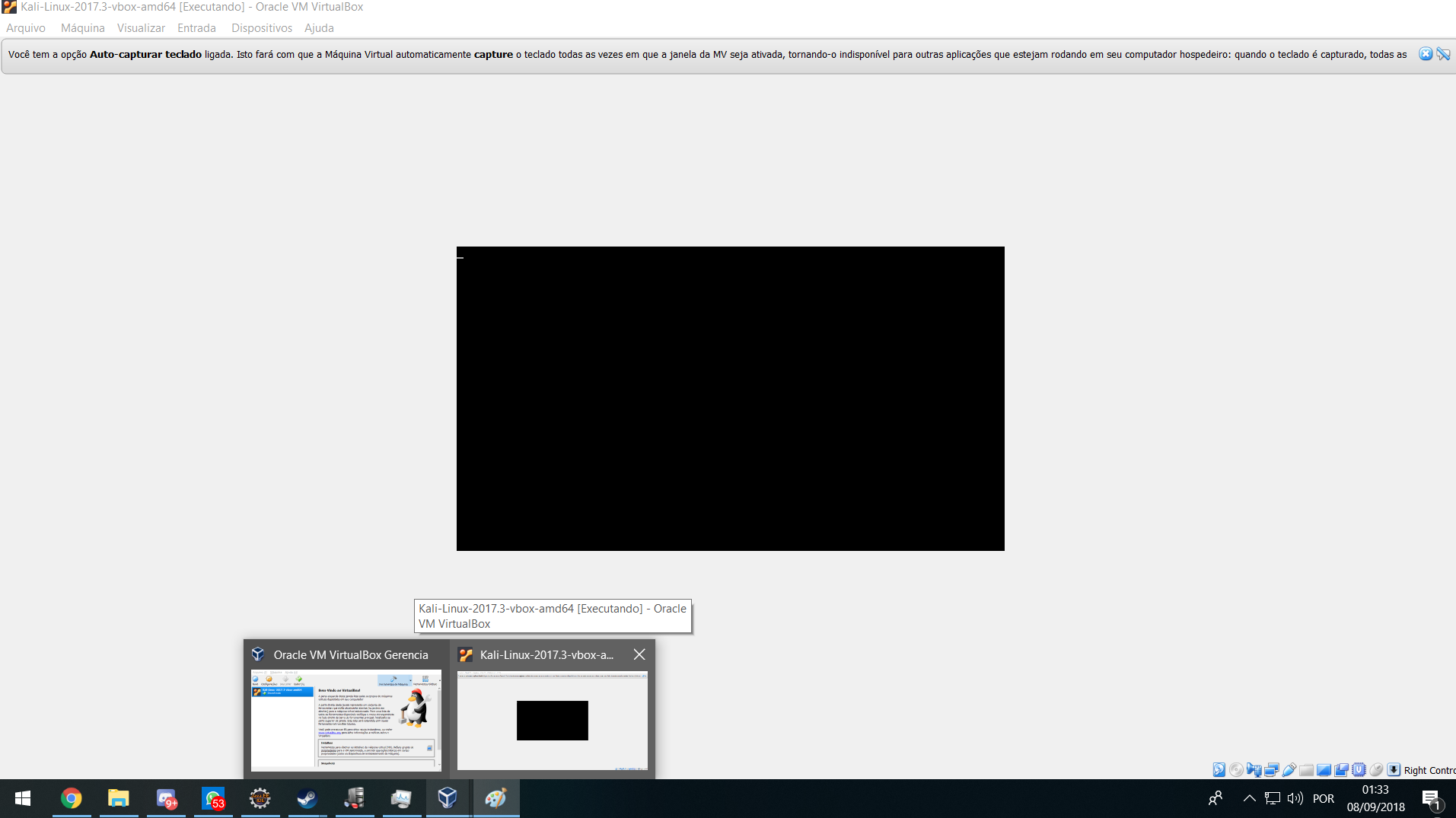Screen dimensions: 1456x818
Task: Open the Visualizar menu
Action: (141, 28)
